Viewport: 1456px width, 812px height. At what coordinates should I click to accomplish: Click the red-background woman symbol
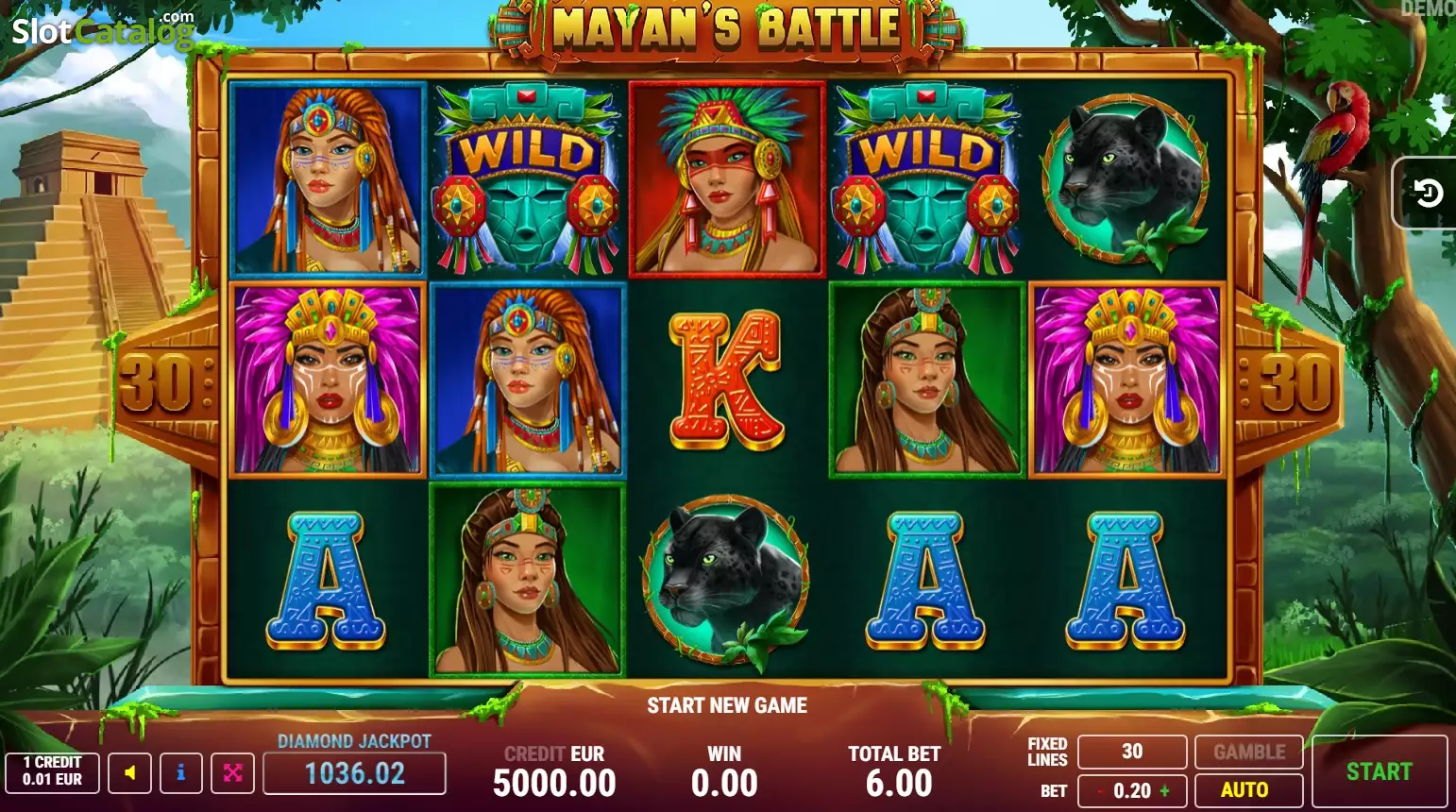pos(726,179)
